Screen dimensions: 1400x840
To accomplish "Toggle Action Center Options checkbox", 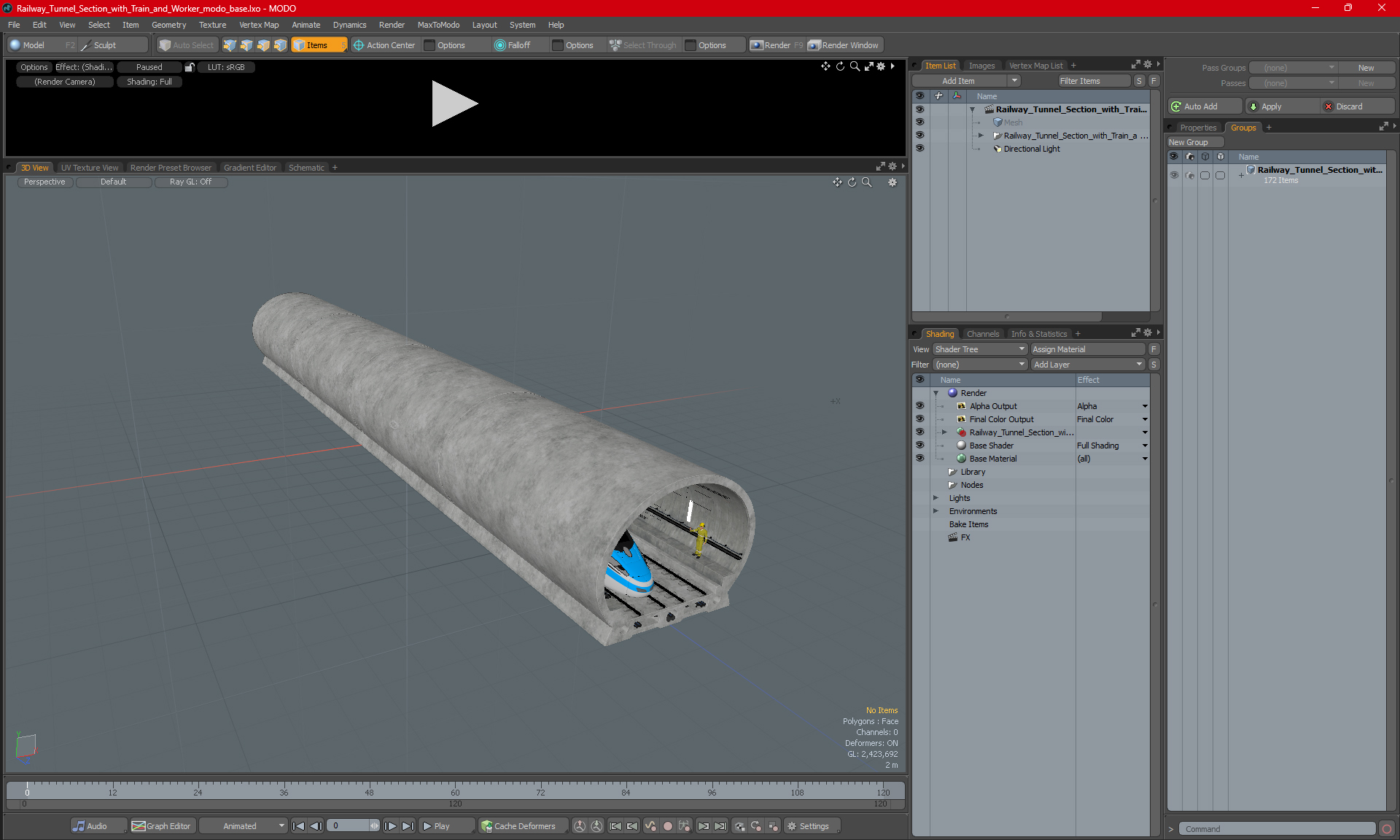I will click(x=430, y=45).
